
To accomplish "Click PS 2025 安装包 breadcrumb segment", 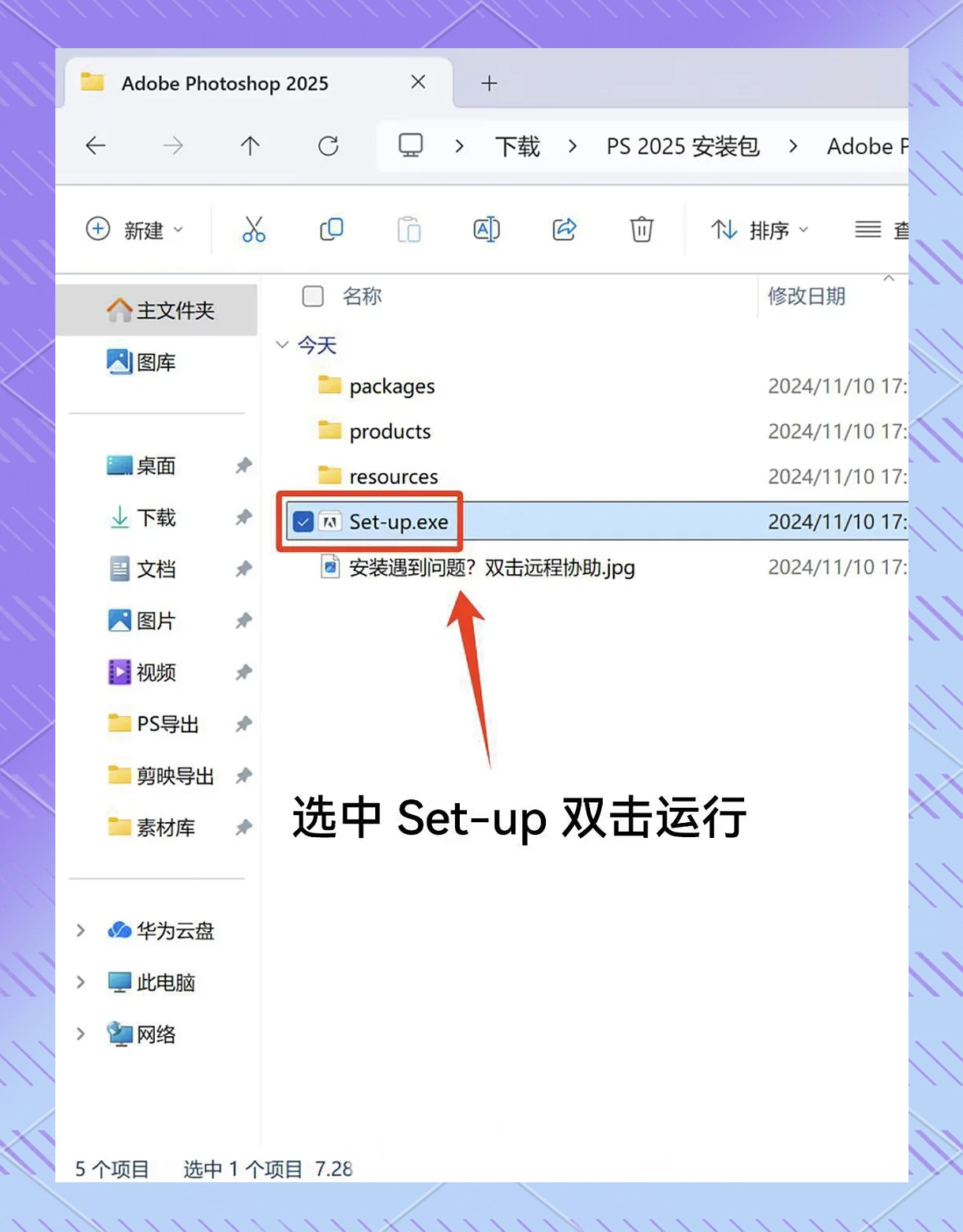I will [x=683, y=147].
